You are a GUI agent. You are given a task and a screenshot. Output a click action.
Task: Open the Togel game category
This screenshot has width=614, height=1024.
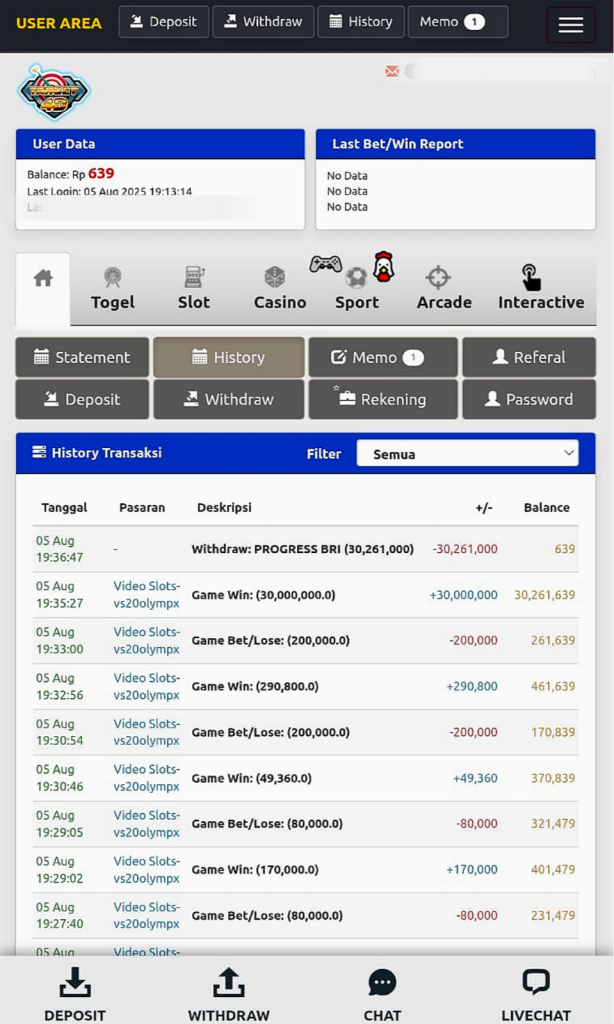click(x=112, y=288)
